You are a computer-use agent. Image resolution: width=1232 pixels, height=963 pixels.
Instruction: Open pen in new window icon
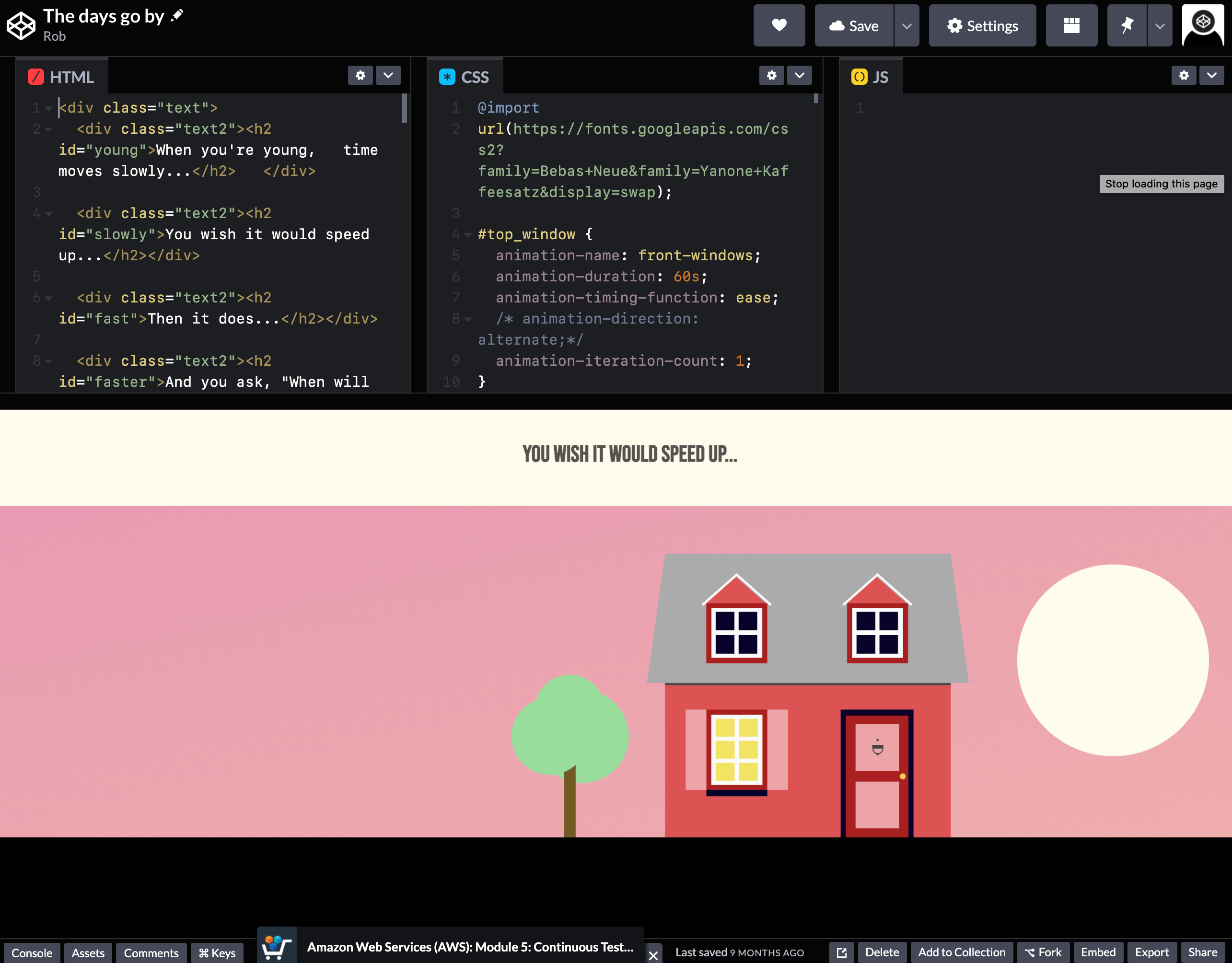pos(841,952)
